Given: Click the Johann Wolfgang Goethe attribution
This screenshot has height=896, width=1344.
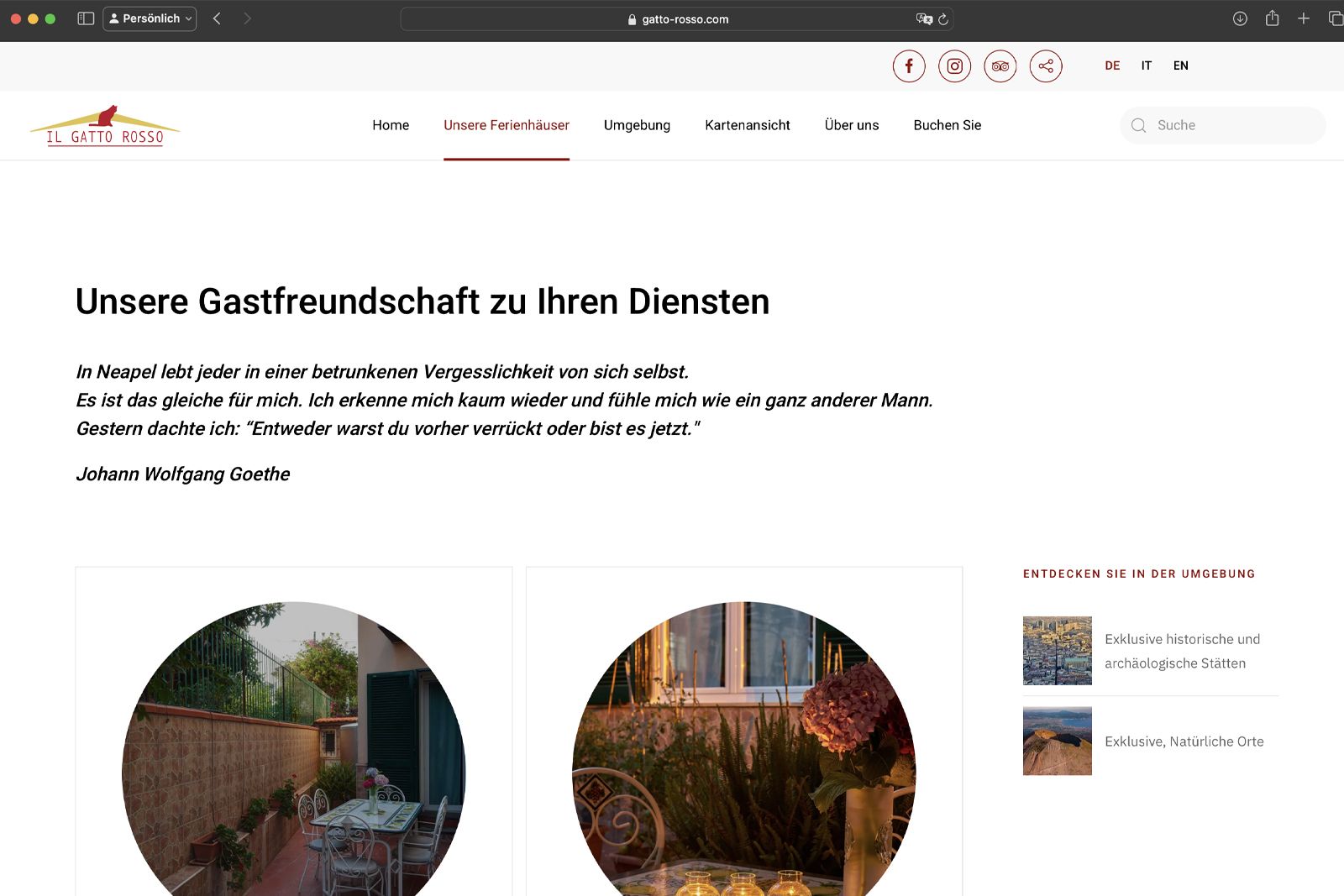Looking at the screenshot, I should coord(183,474).
